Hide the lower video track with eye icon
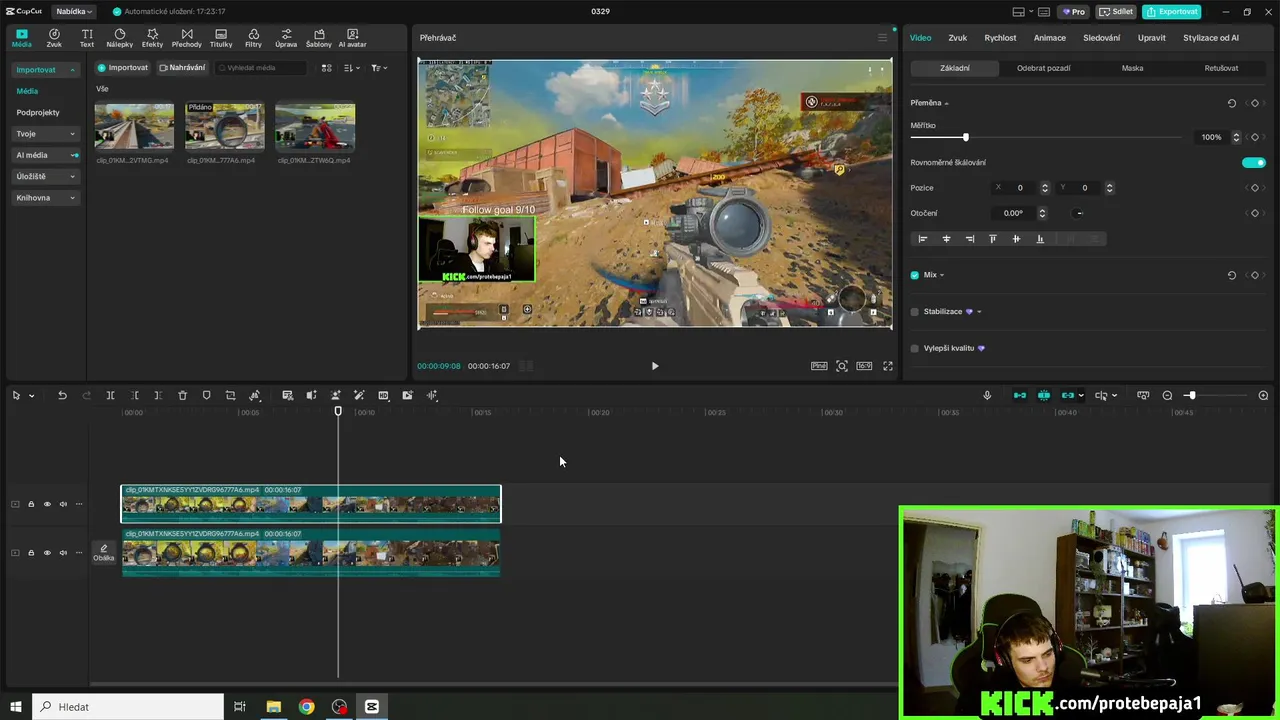The image size is (1280, 720). pos(47,553)
